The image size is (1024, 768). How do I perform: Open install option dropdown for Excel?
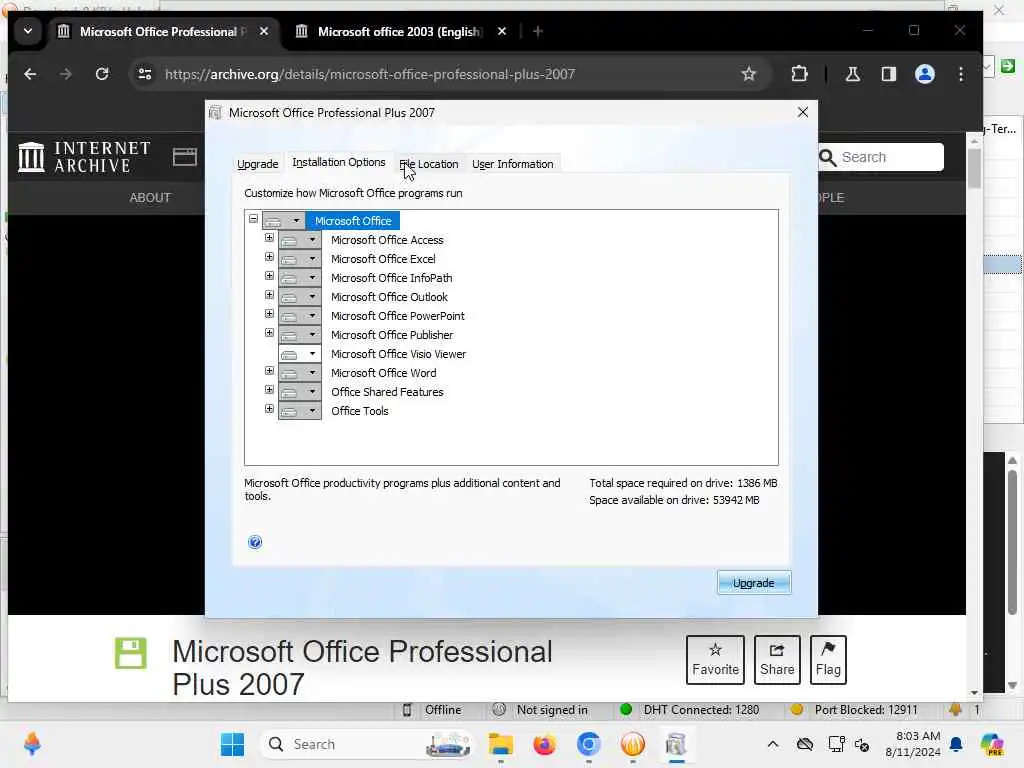[300, 259]
